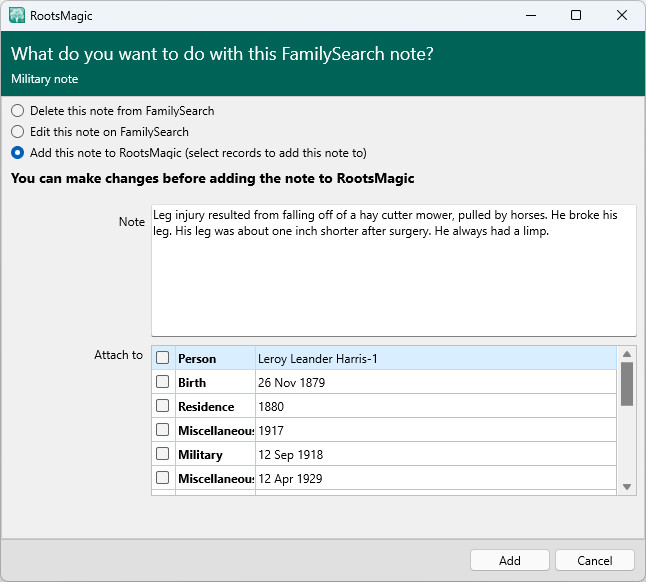Check the Birth row checkbox
646x582 pixels.
point(163,382)
